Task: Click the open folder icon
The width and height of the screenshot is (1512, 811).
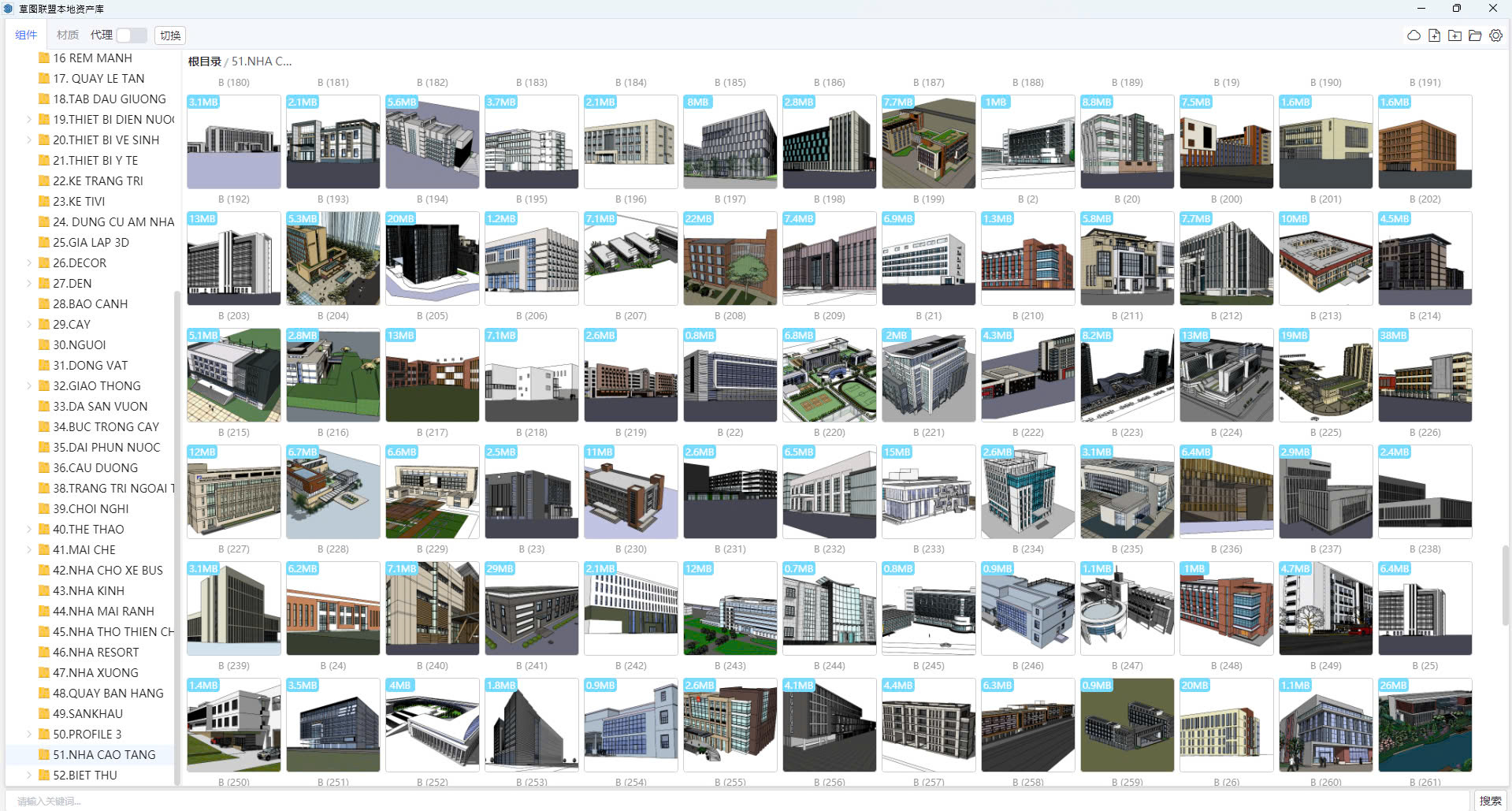Action: coord(1475,35)
